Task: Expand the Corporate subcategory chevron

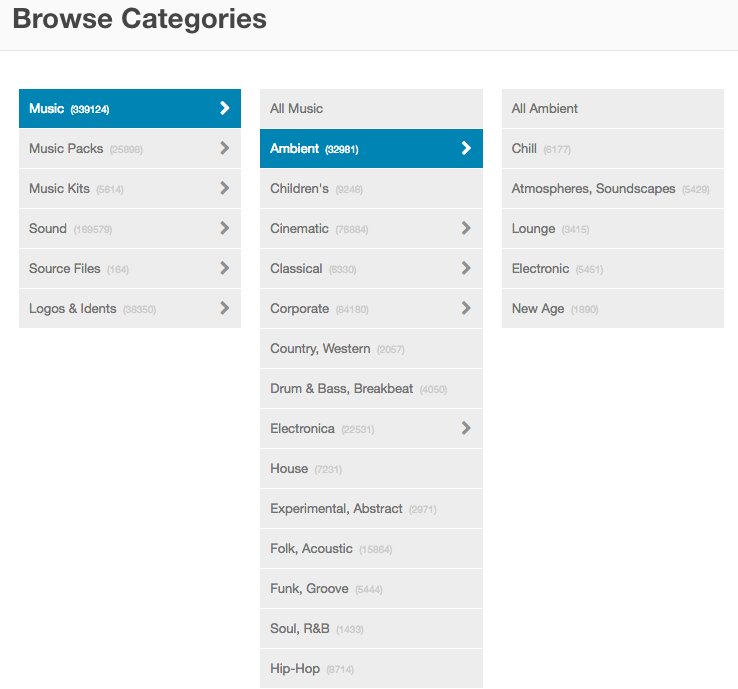Action: 466,308
